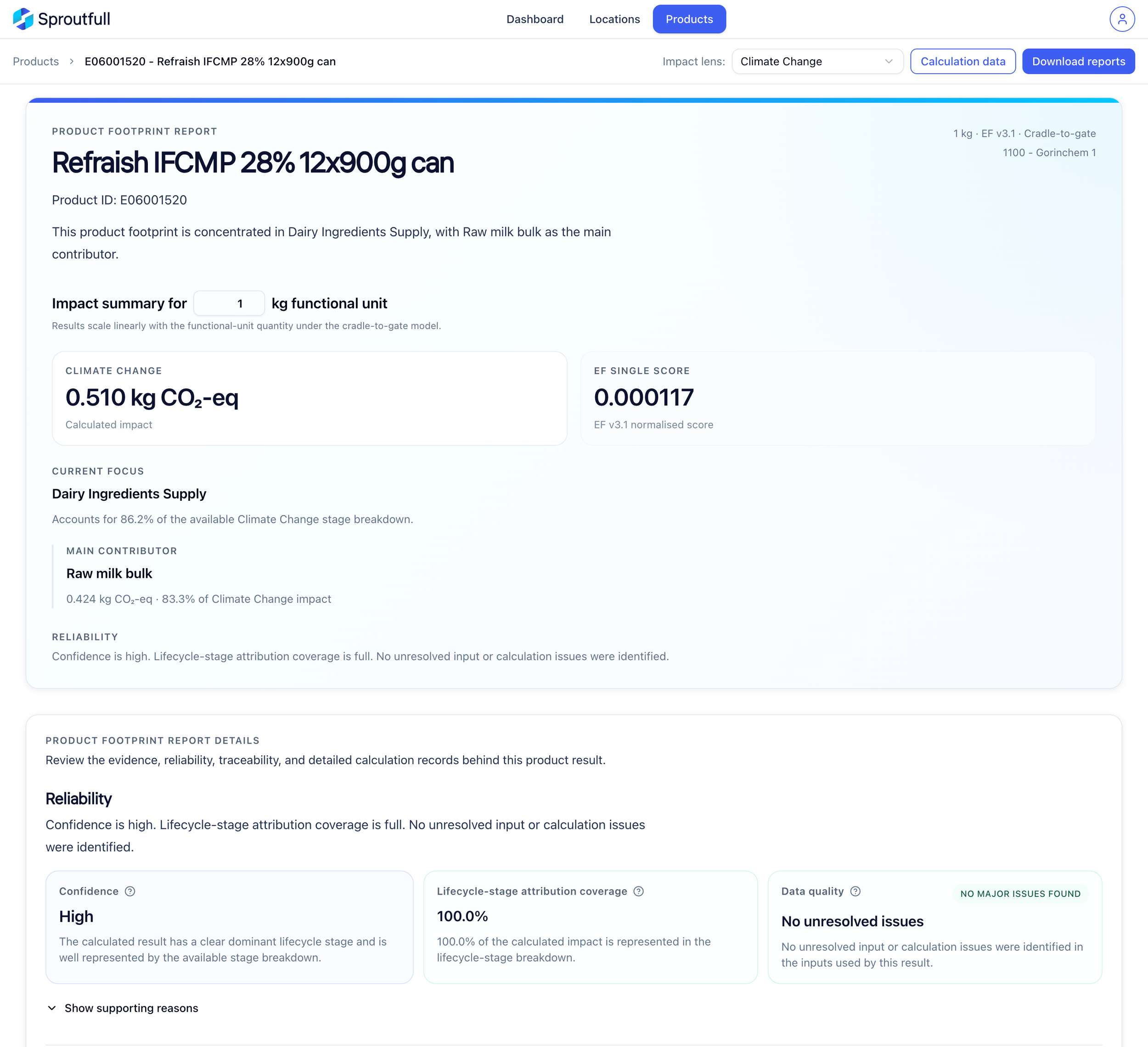The height and width of the screenshot is (1047, 1148).
Task: Click the Product ID: E06001520 text
Action: 119,200
